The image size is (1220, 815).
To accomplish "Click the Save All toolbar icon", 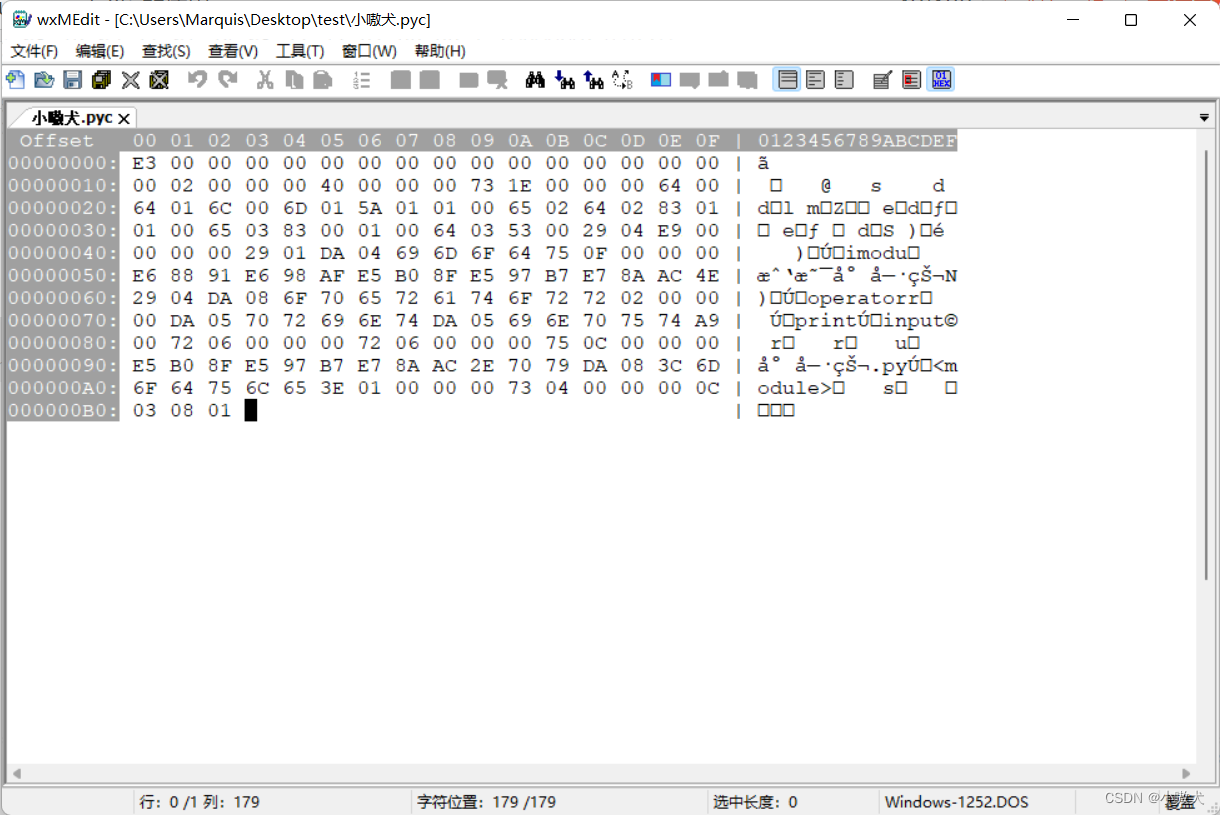I will 101,80.
